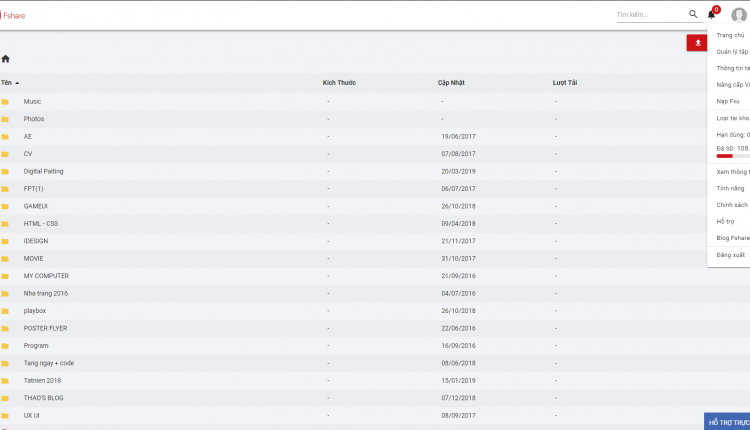750x430 pixels.
Task: Click the THAO'S BLOG folder icon
Action: pos(5,398)
